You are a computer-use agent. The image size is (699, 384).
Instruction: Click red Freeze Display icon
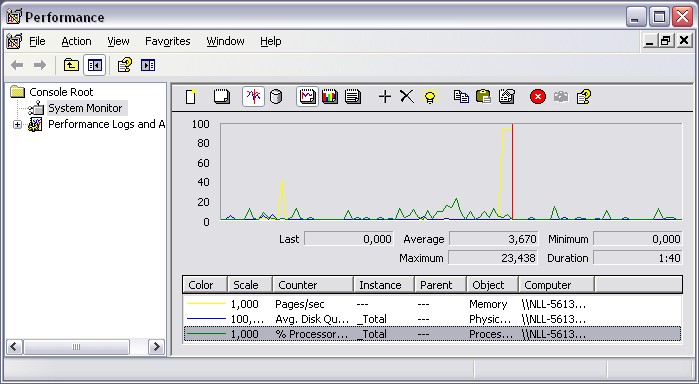(x=538, y=96)
